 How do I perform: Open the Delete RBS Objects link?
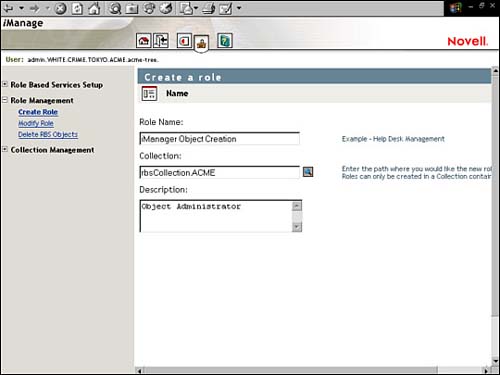(x=48, y=134)
